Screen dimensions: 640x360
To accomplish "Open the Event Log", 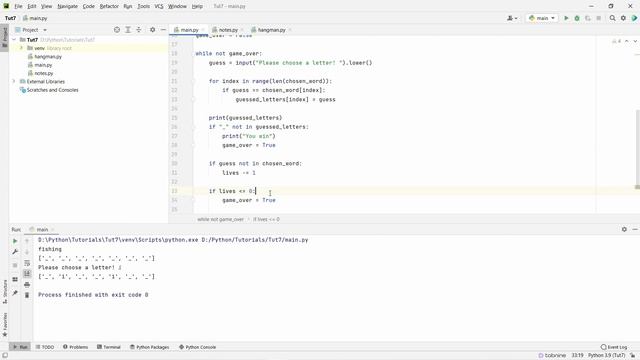I will (614, 347).
